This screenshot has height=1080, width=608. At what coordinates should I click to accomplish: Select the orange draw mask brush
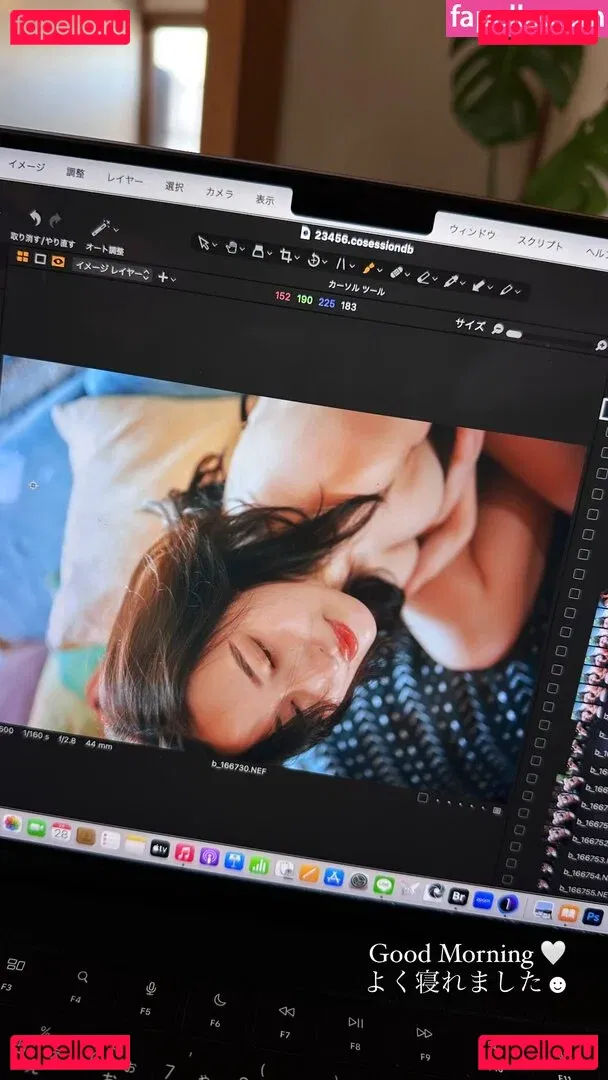[368, 267]
